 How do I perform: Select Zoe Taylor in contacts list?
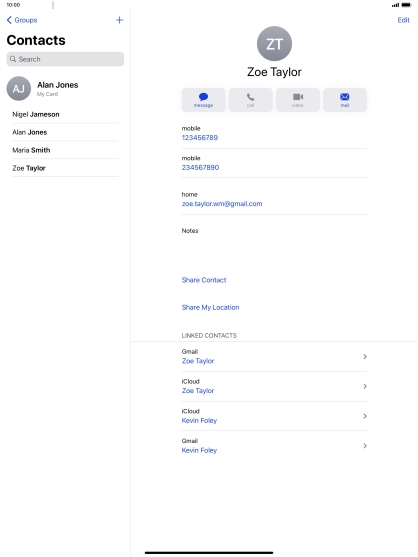[65, 168]
